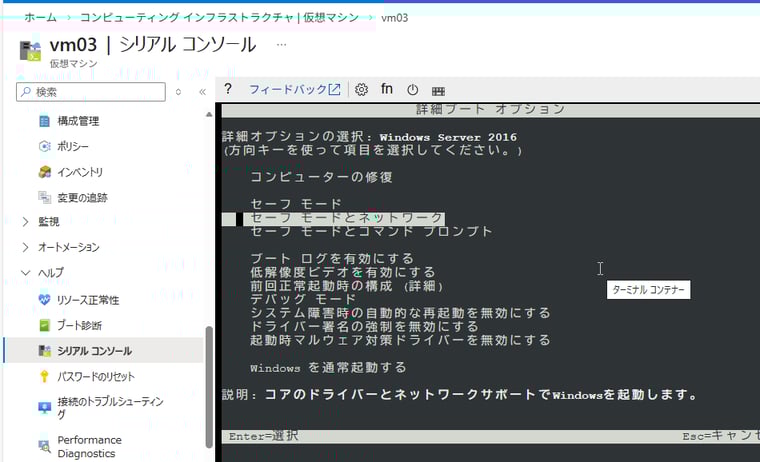Expand the 監視 section
This screenshot has width=760, height=462.
click(25, 222)
